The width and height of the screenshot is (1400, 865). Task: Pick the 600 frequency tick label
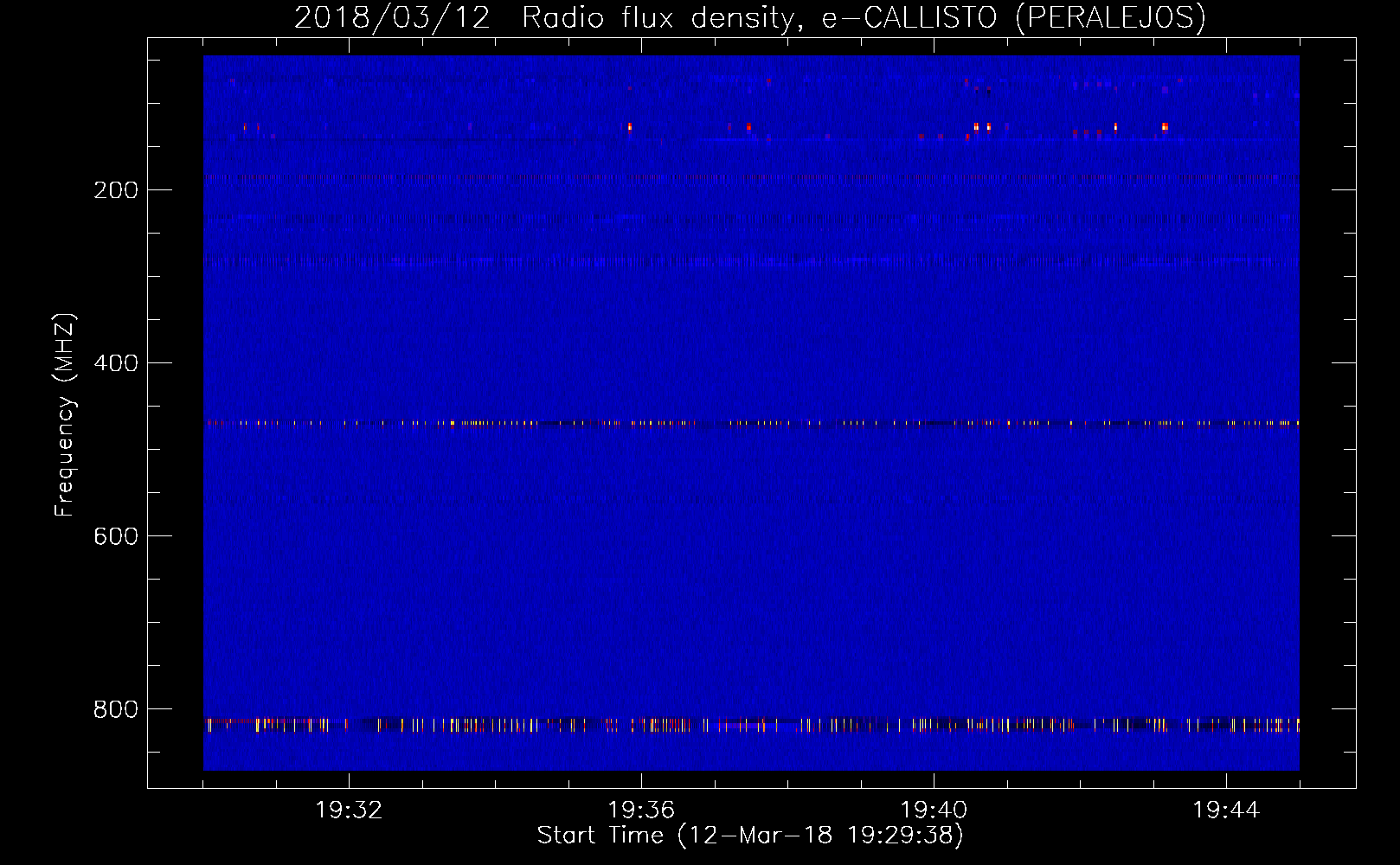(116, 536)
